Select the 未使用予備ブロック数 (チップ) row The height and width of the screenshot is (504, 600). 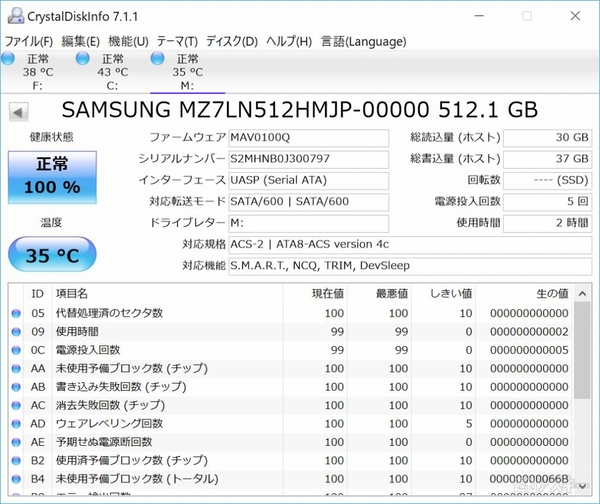[x=291, y=369]
